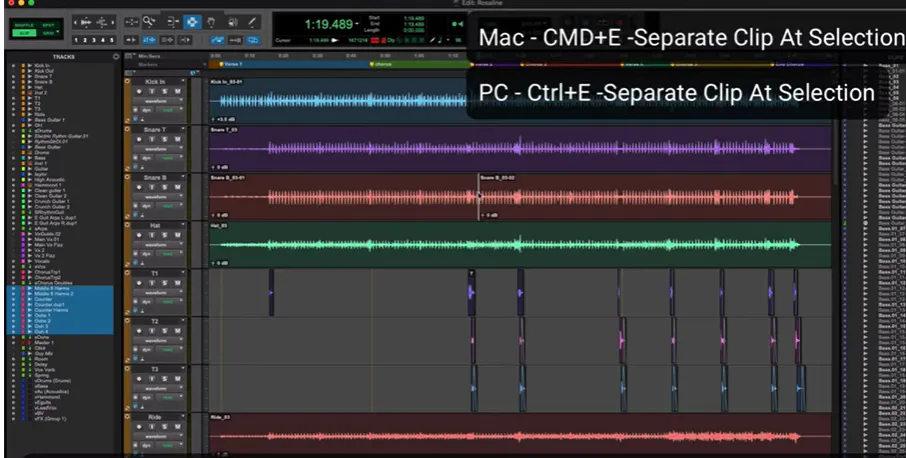Open the Hat track name dropdown arrow
This screenshot has height=458, width=906.
pos(183,225)
